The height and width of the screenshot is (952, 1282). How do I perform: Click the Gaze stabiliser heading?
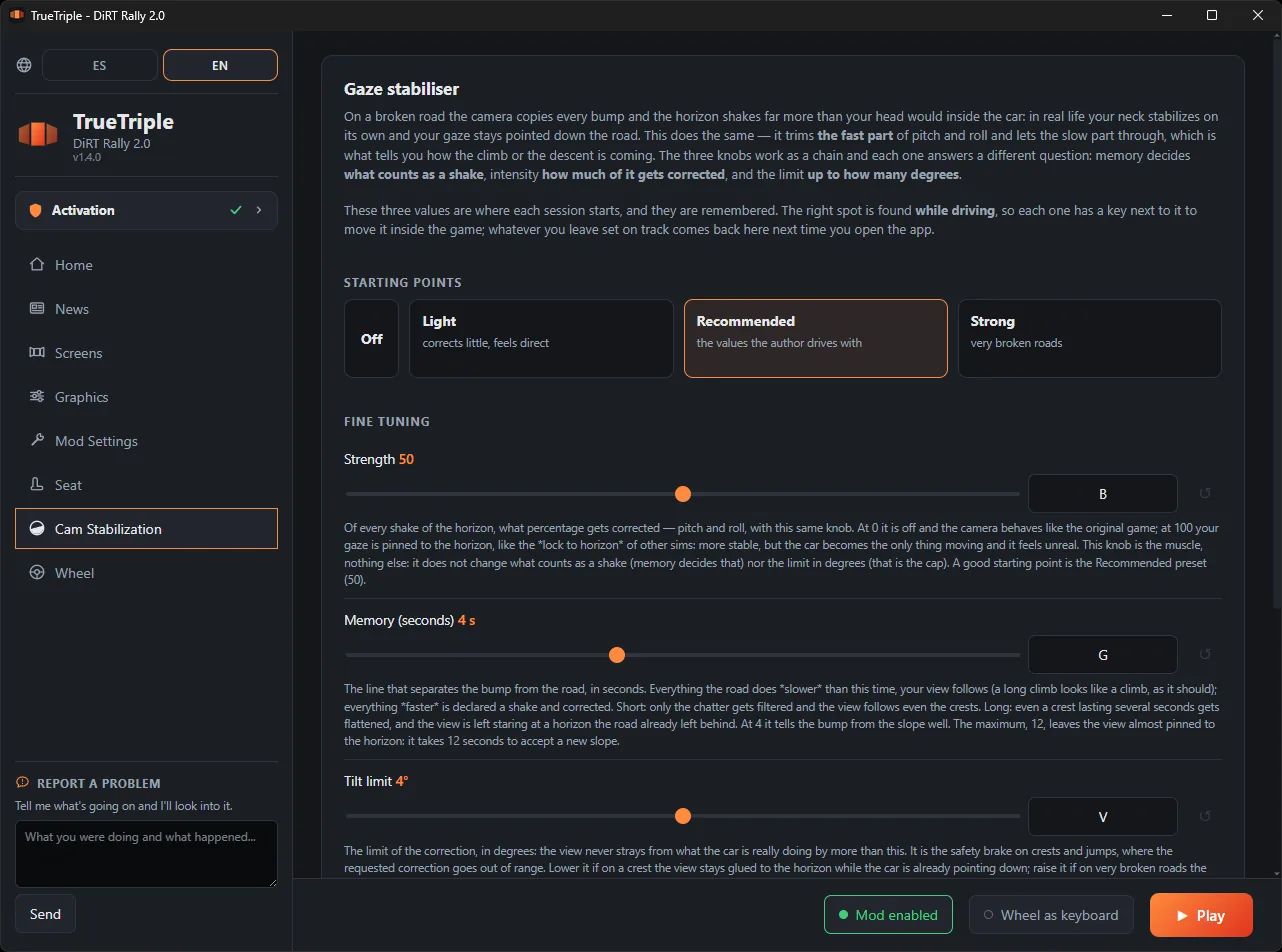pyautogui.click(x=402, y=90)
